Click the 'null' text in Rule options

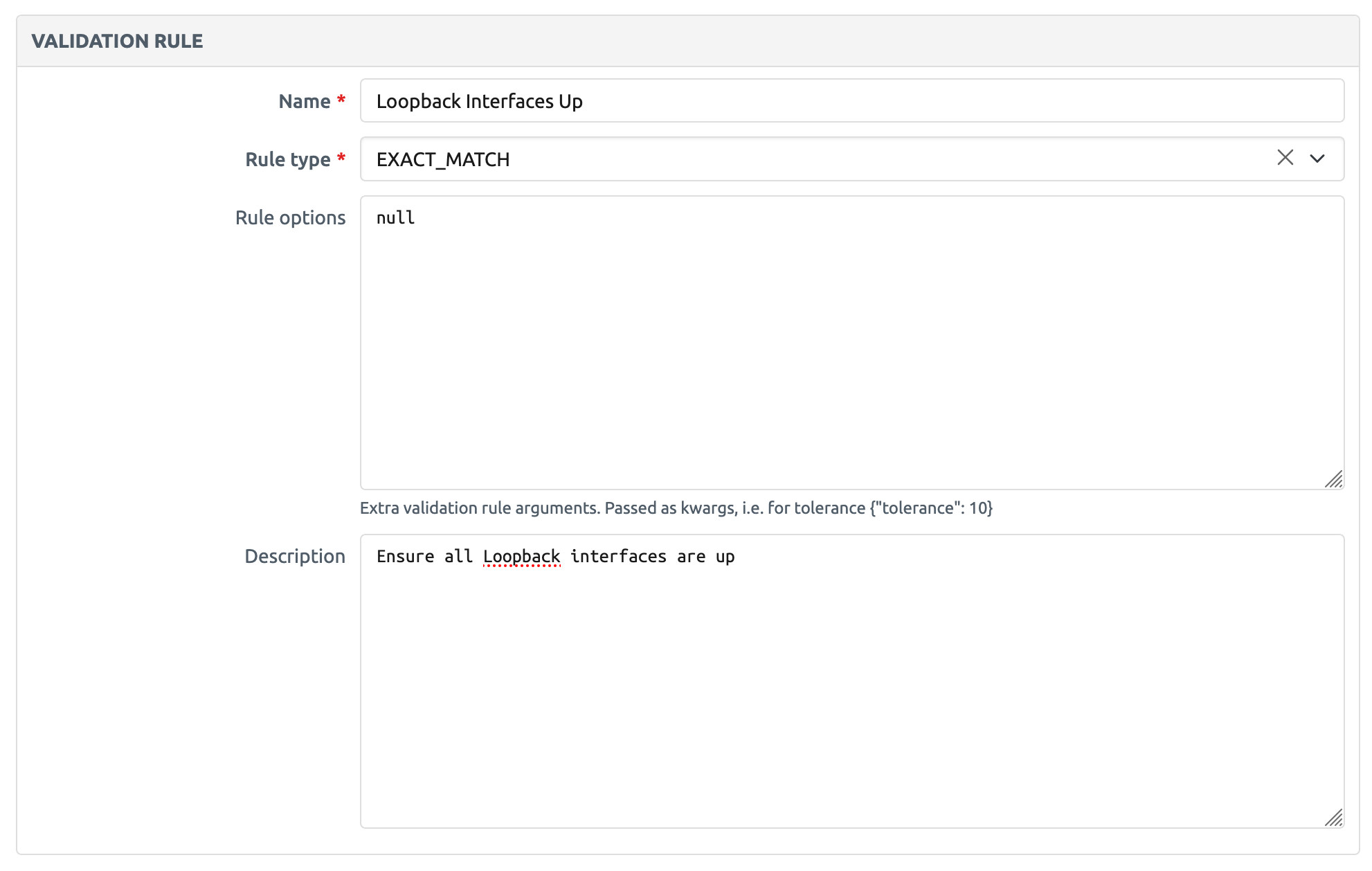[x=395, y=218]
